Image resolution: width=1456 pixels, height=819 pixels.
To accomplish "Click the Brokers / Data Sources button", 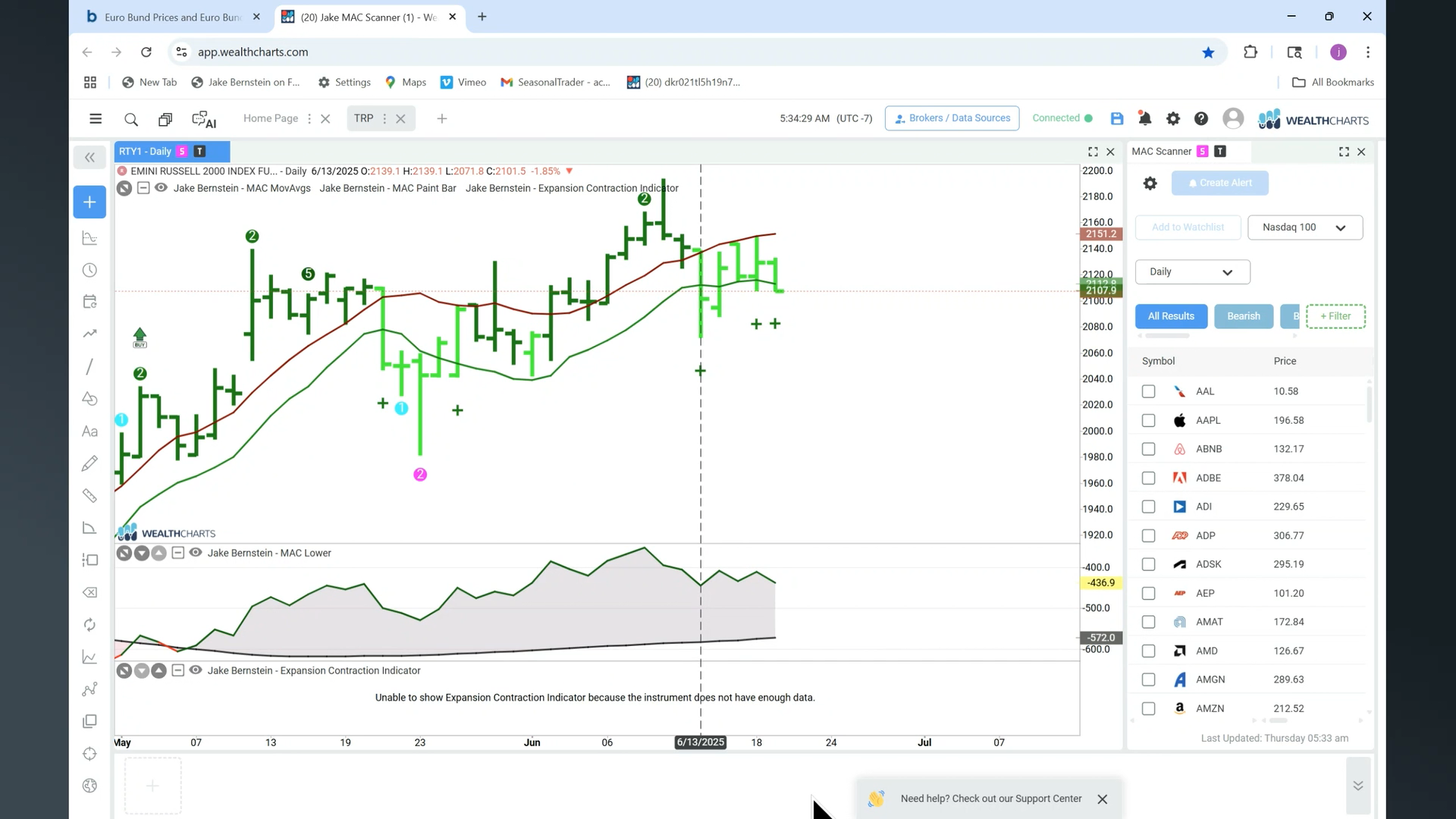I will (952, 118).
